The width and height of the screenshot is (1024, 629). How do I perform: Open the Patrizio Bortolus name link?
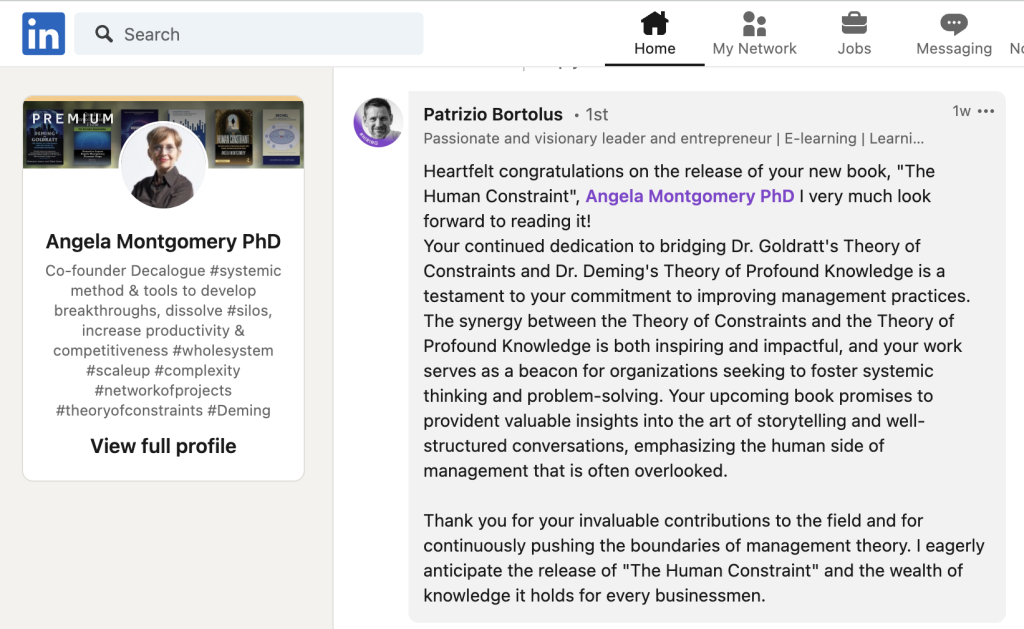[x=493, y=114]
